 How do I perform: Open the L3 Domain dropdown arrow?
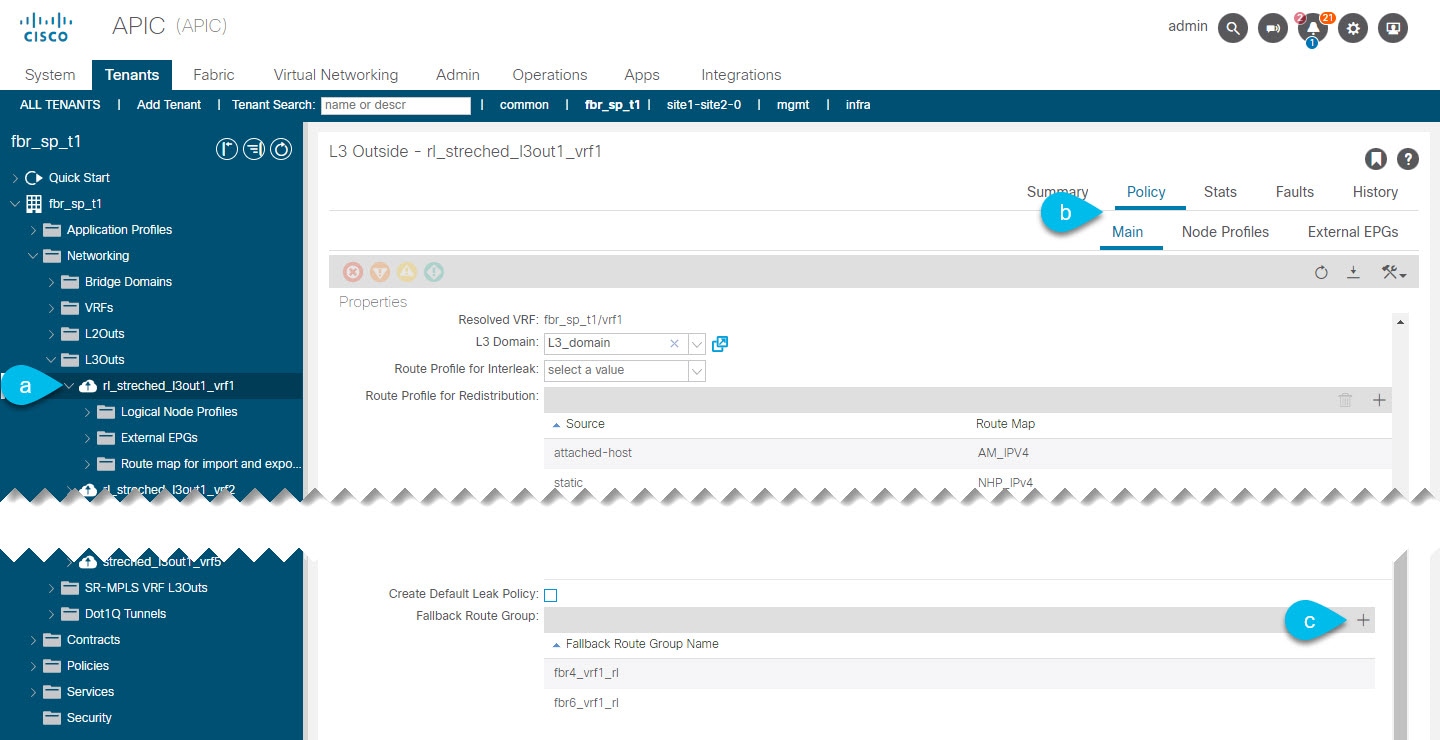click(697, 343)
